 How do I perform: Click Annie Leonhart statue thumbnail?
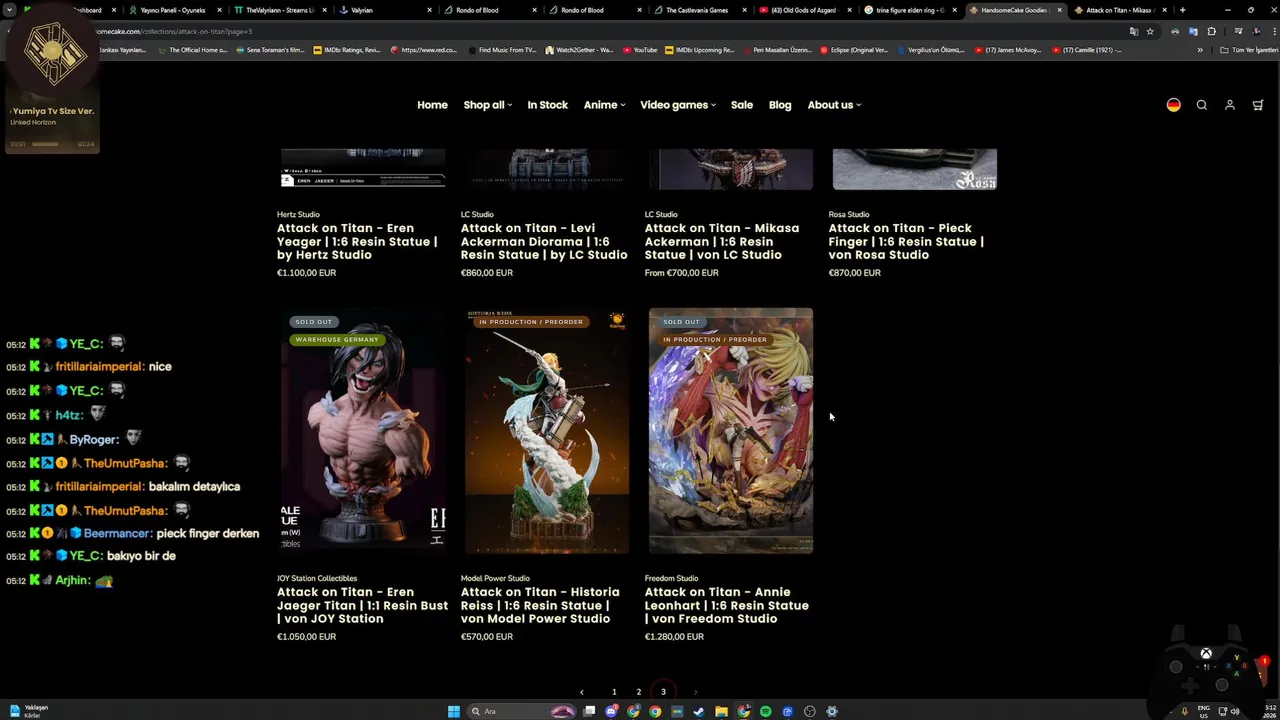pyautogui.click(x=731, y=431)
